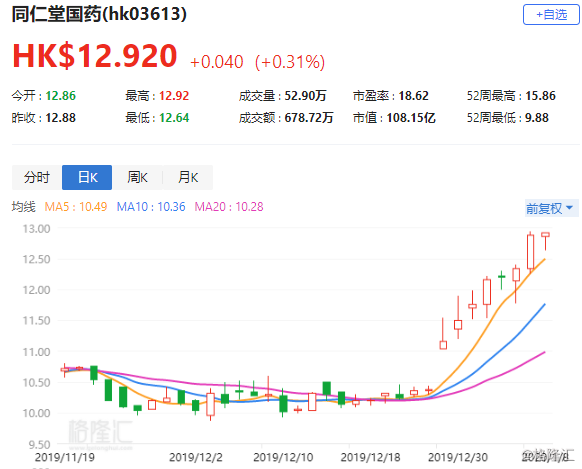Click 最高 value 12.92

click(174, 96)
